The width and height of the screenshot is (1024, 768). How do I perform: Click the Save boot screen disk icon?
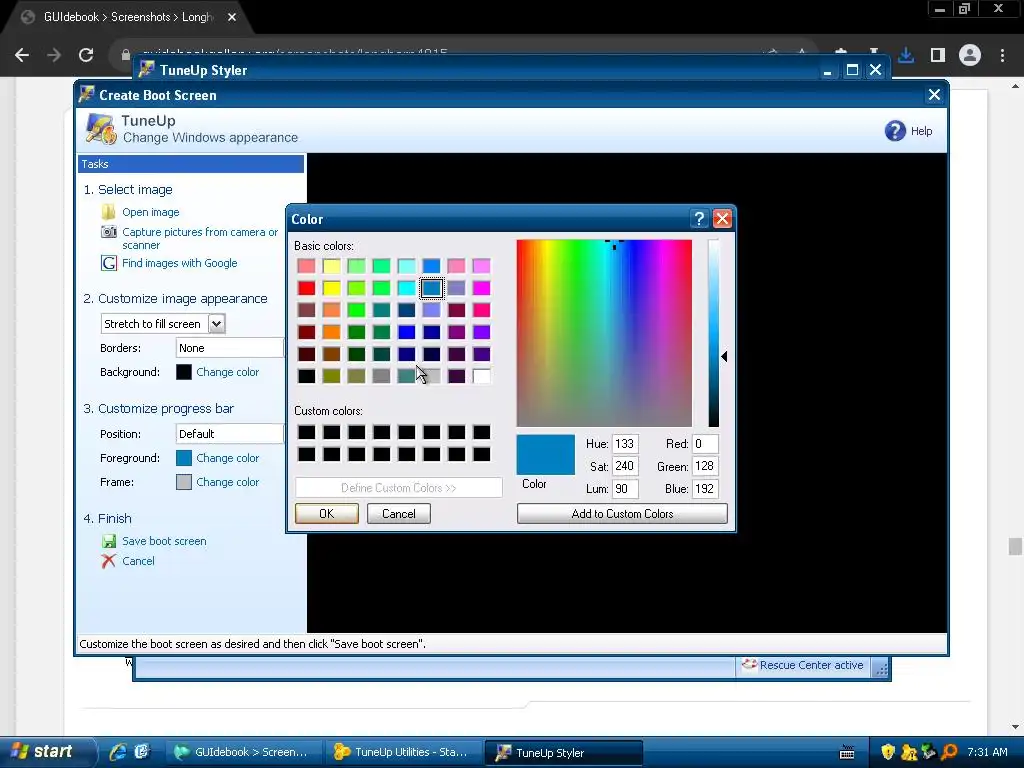(x=108, y=541)
